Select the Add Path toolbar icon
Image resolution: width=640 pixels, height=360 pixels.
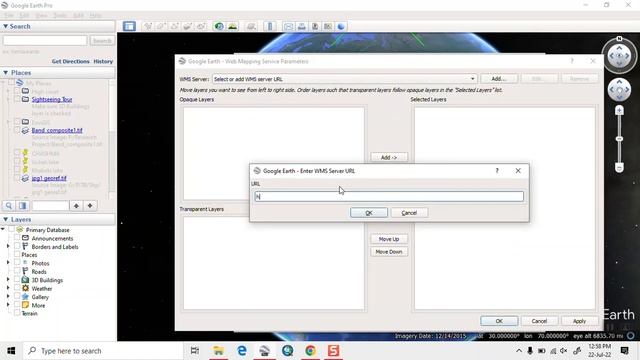[175, 27]
